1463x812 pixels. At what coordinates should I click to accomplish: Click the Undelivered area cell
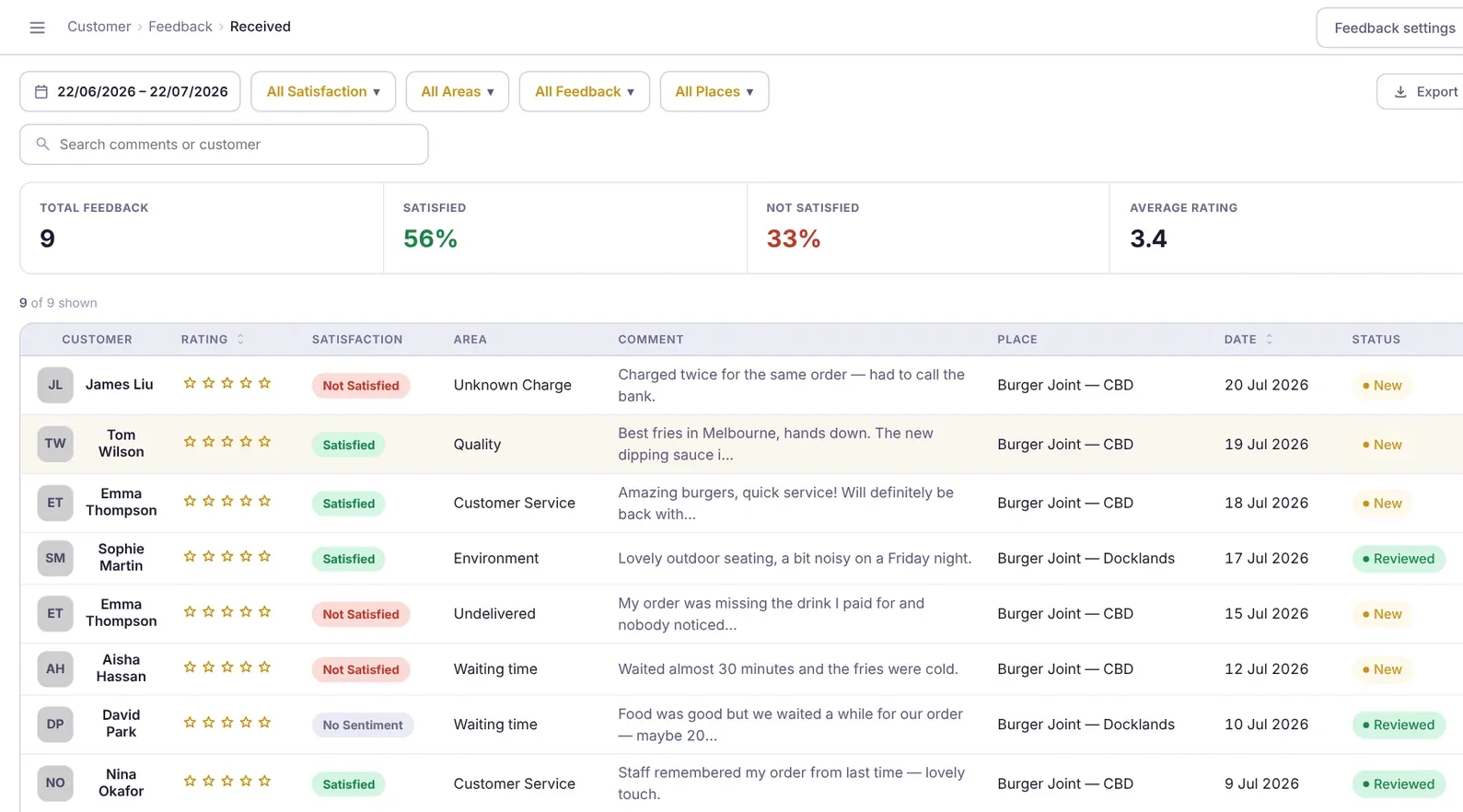click(494, 613)
